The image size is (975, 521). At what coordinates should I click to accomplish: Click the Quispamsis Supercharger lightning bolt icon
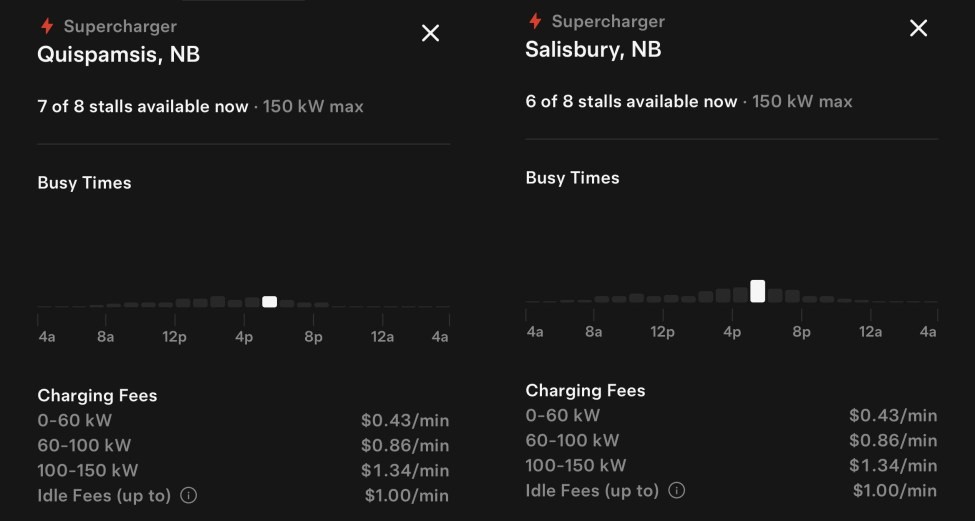[47, 26]
